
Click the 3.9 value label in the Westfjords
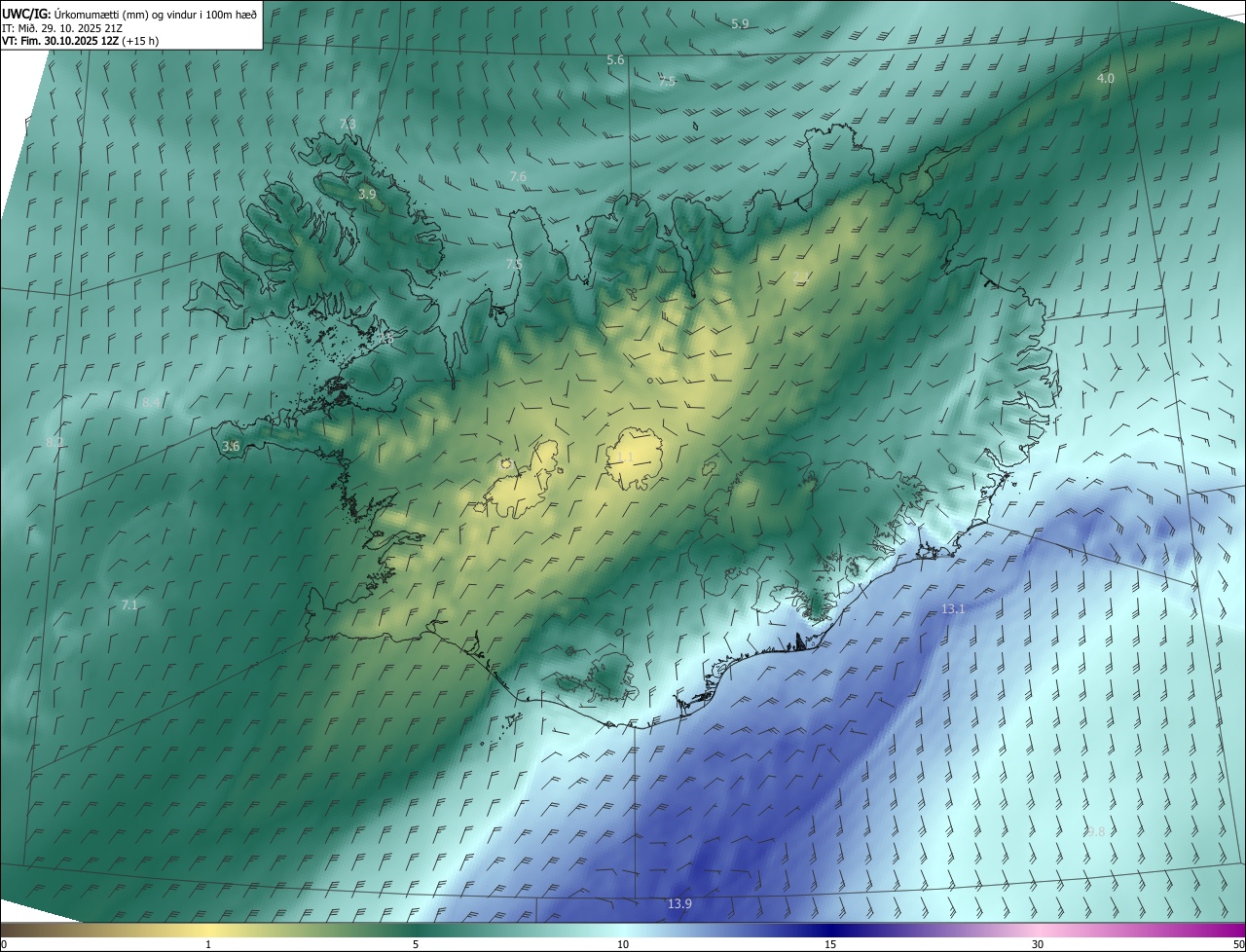[367, 195]
